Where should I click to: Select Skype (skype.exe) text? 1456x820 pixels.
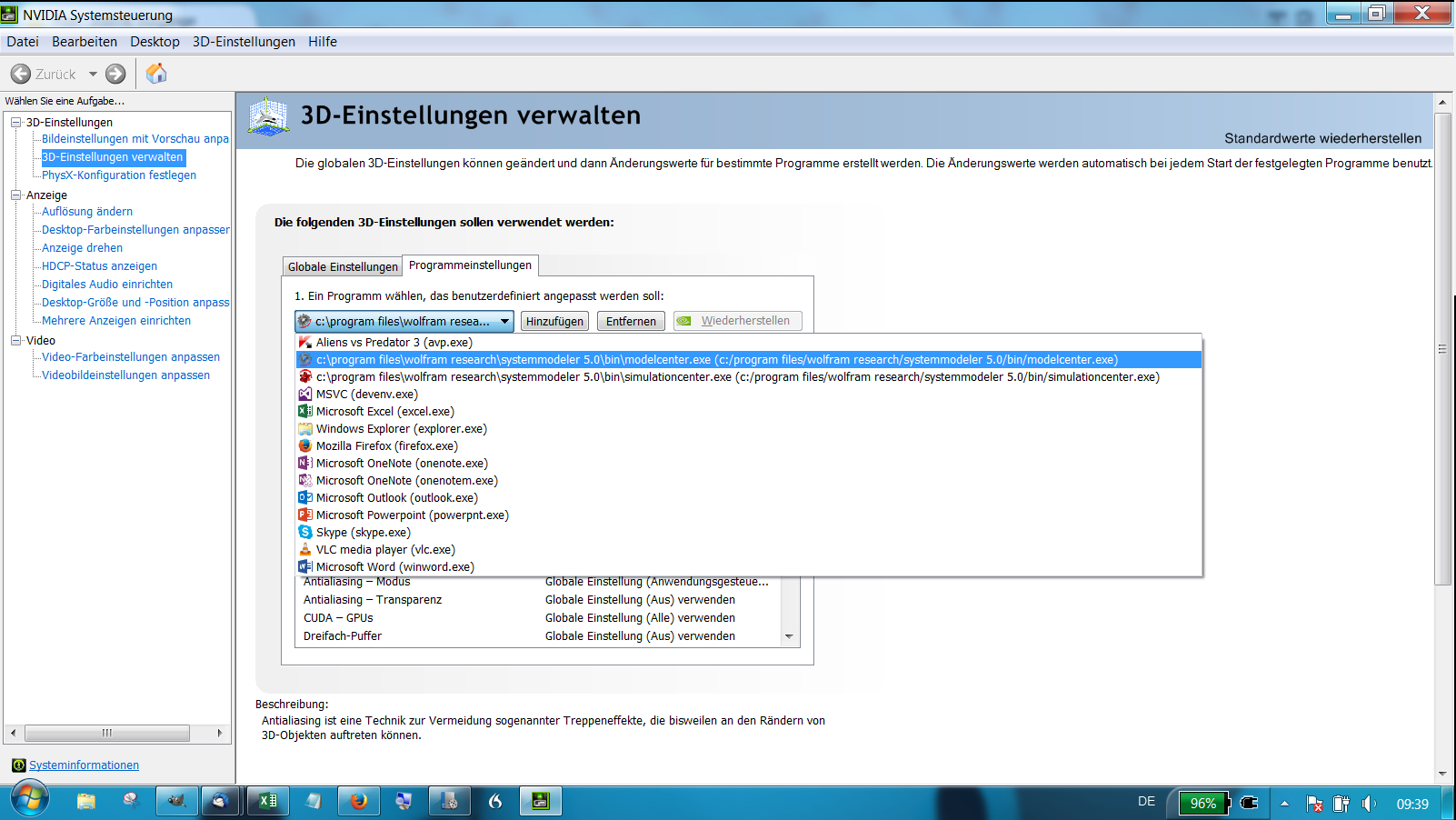click(364, 533)
